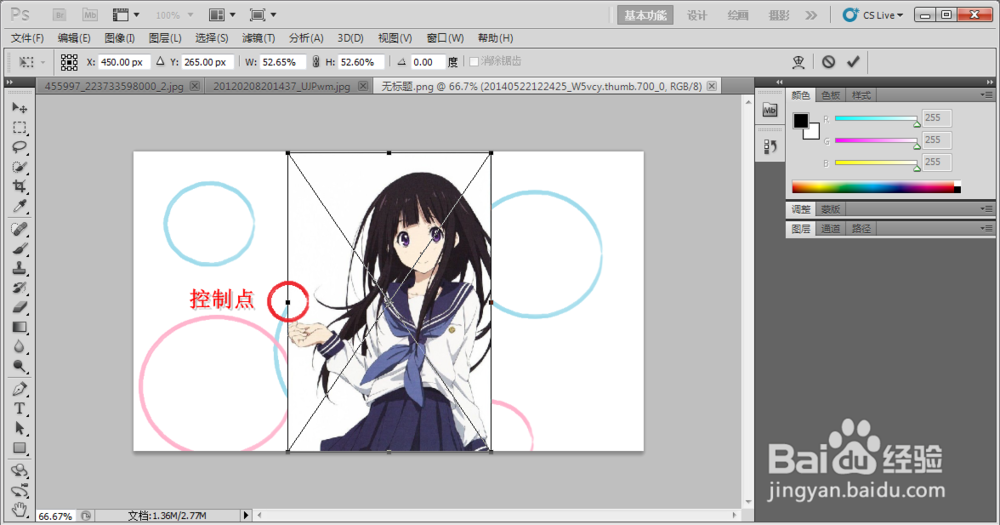Select the Horizontal Type tool
The height and width of the screenshot is (525, 1000).
pos(20,409)
